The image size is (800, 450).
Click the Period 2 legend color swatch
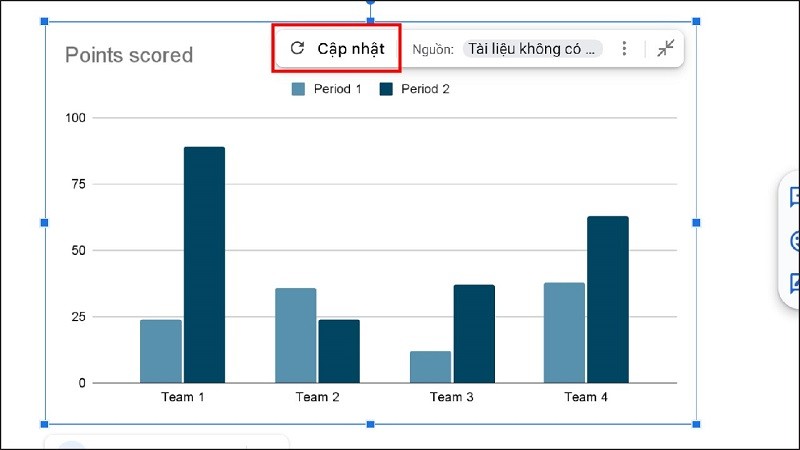386,89
